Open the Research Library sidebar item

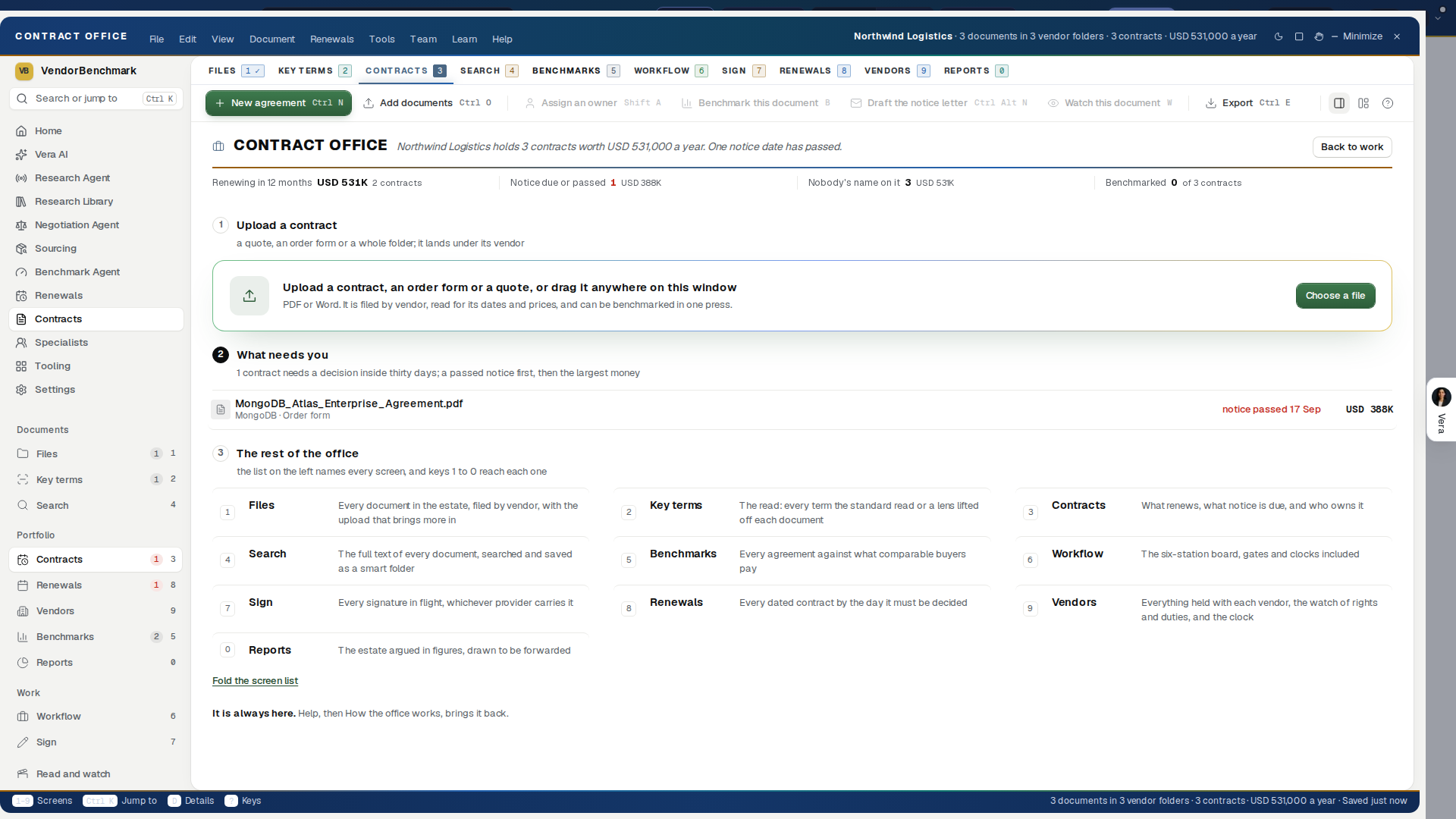click(96, 201)
